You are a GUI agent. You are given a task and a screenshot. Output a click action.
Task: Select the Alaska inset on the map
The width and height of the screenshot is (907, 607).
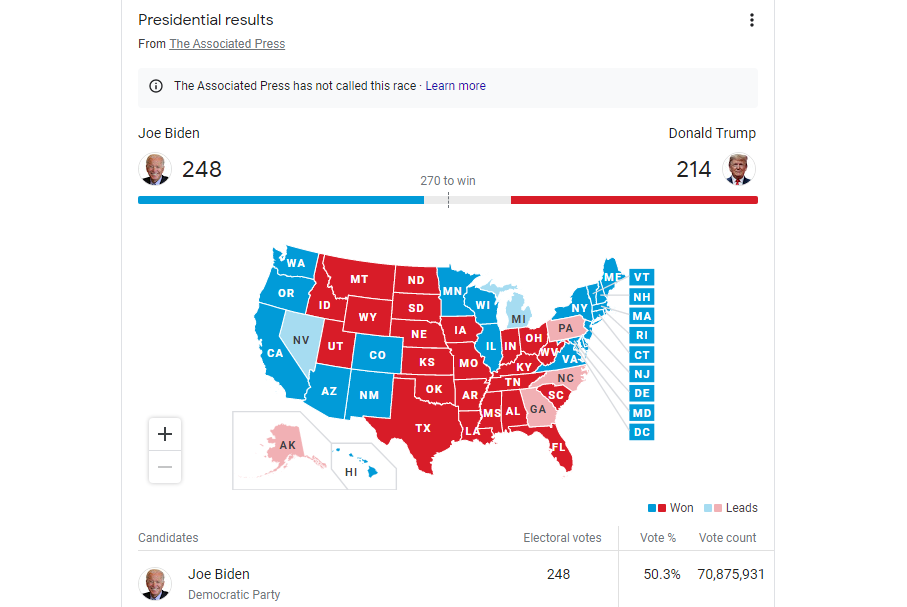pos(287,444)
